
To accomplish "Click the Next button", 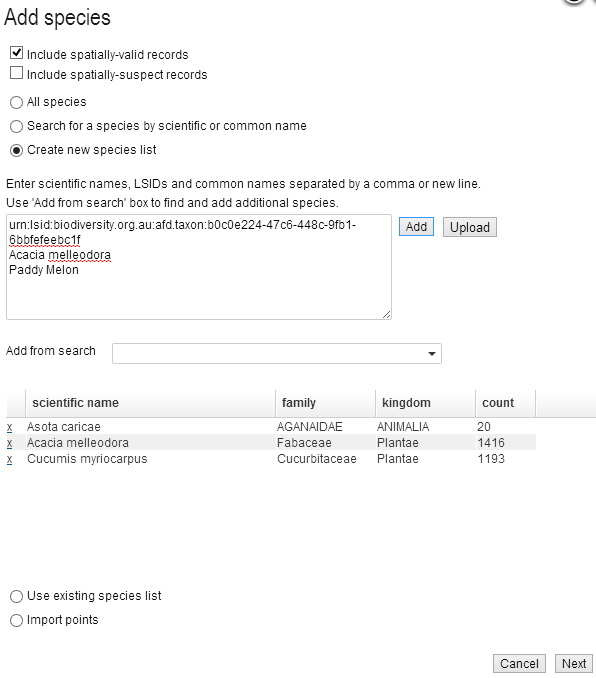I will click(x=574, y=663).
